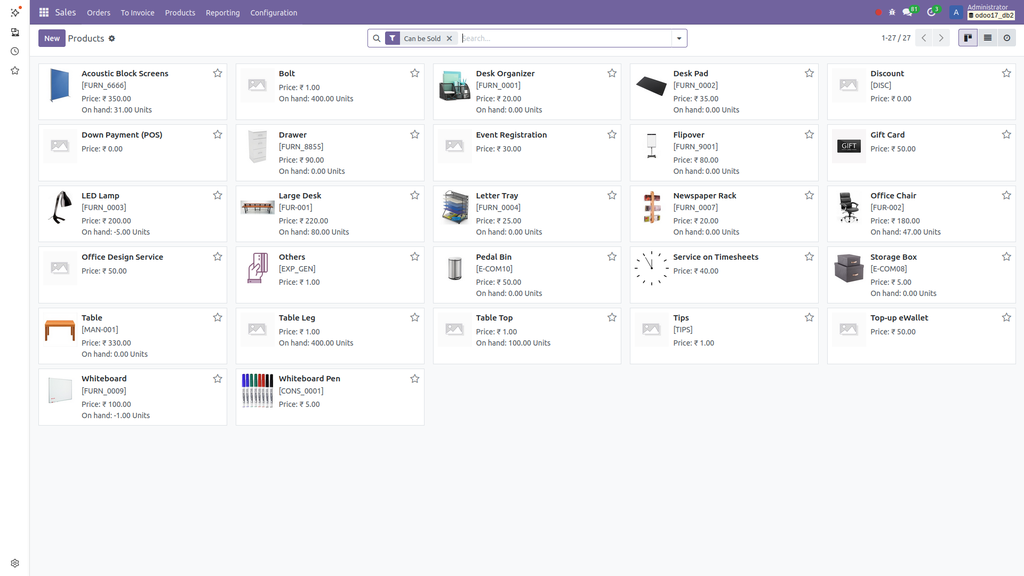Image resolution: width=1024 pixels, height=576 pixels.
Task: Open the Down Payment (POS) product
Action: (133, 153)
